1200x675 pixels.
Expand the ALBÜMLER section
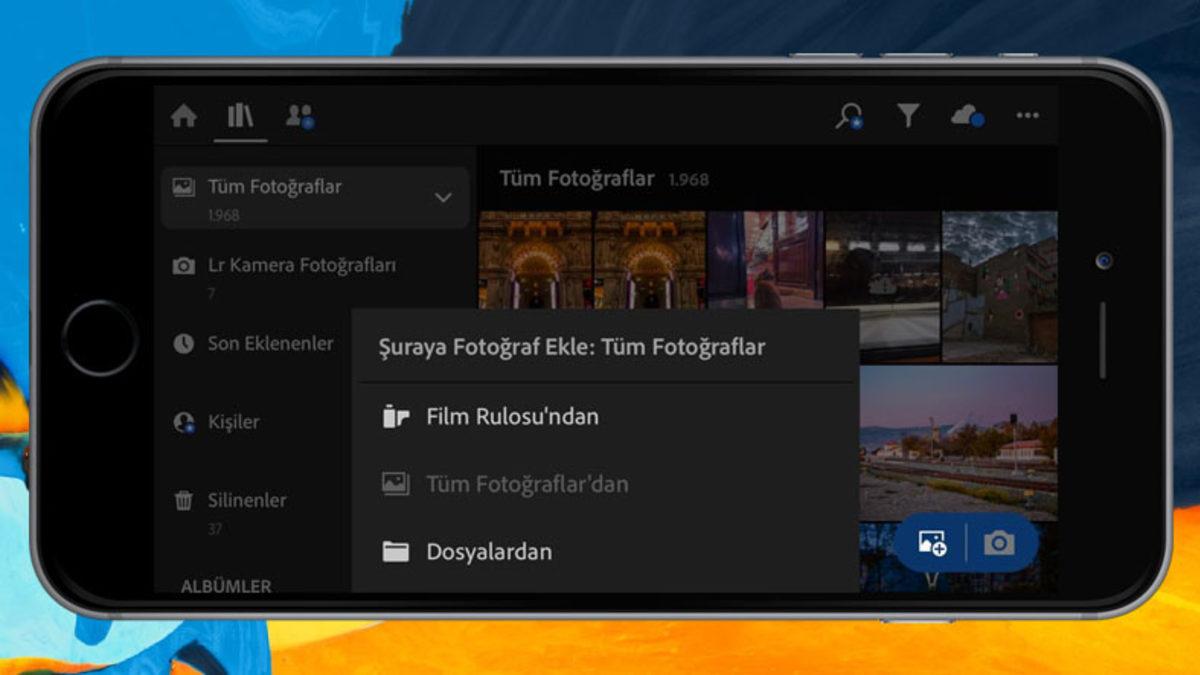227,585
